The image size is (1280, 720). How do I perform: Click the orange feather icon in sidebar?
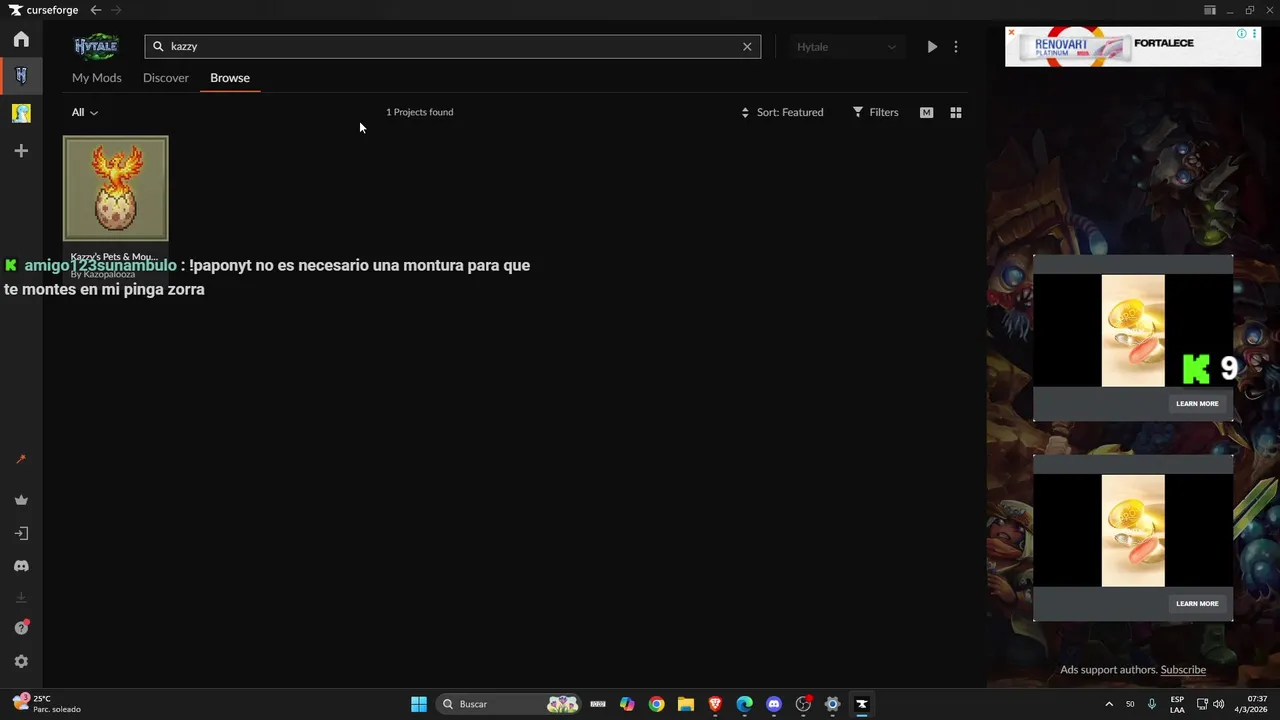click(x=21, y=460)
